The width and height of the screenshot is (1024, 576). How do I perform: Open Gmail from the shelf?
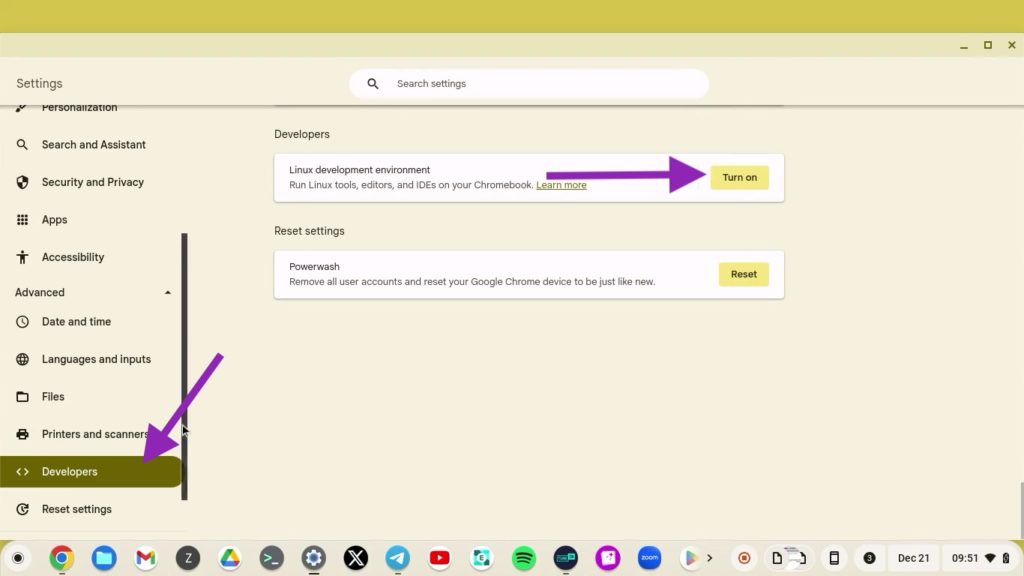coord(146,558)
